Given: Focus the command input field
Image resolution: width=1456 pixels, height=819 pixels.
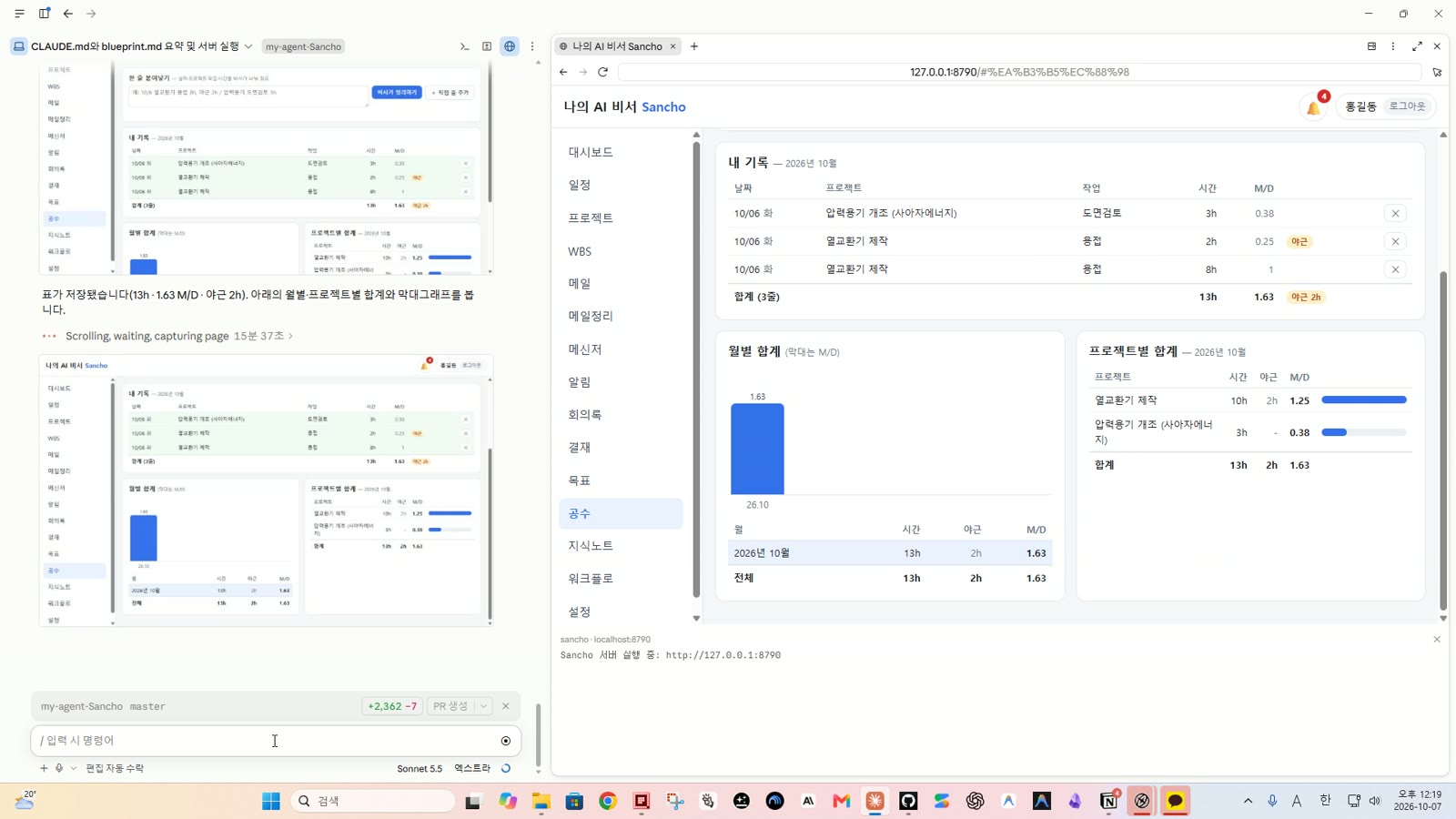Looking at the screenshot, I should [x=264, y=741].
